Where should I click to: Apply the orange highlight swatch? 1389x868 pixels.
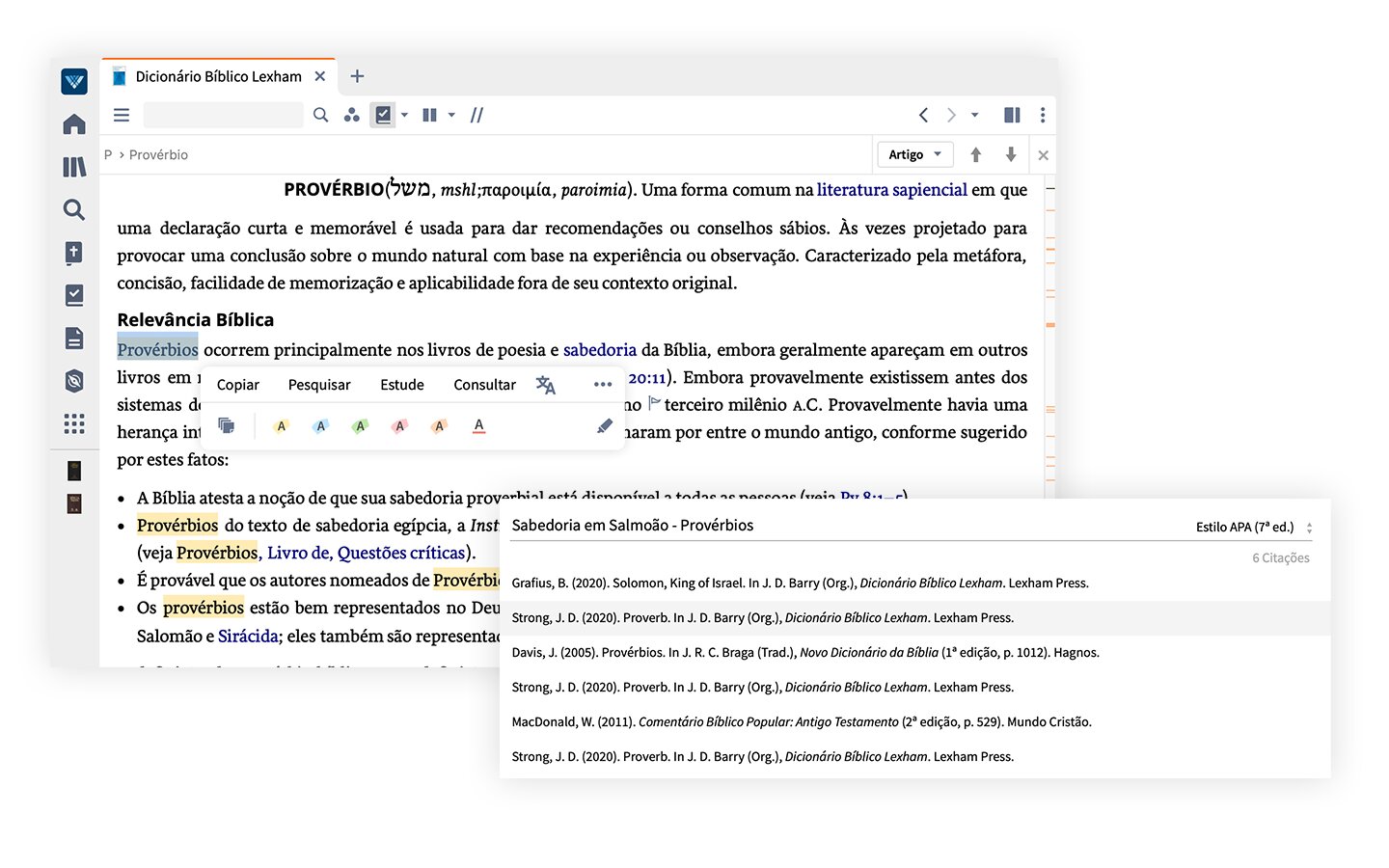[x=439, y=425]
